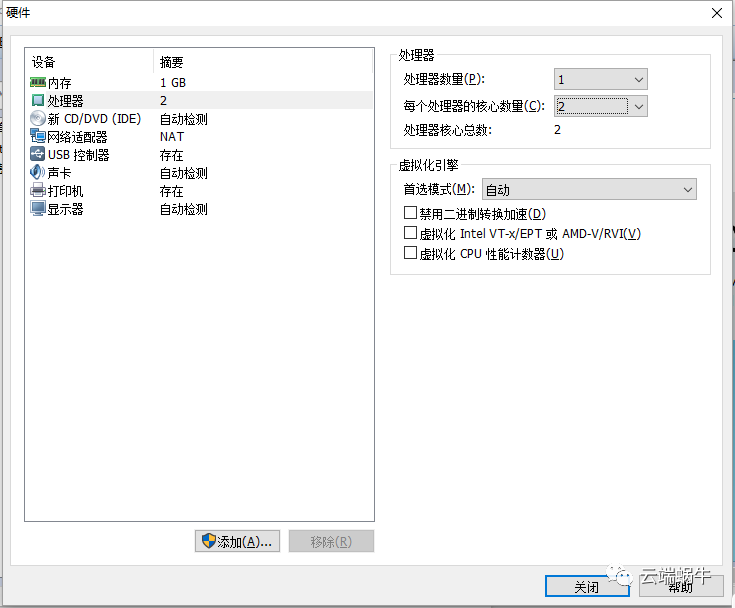This screenshot has height=608, width=735.
Task: Open 处理器数量(P) dropdown arrow
Action: (638, 80)
